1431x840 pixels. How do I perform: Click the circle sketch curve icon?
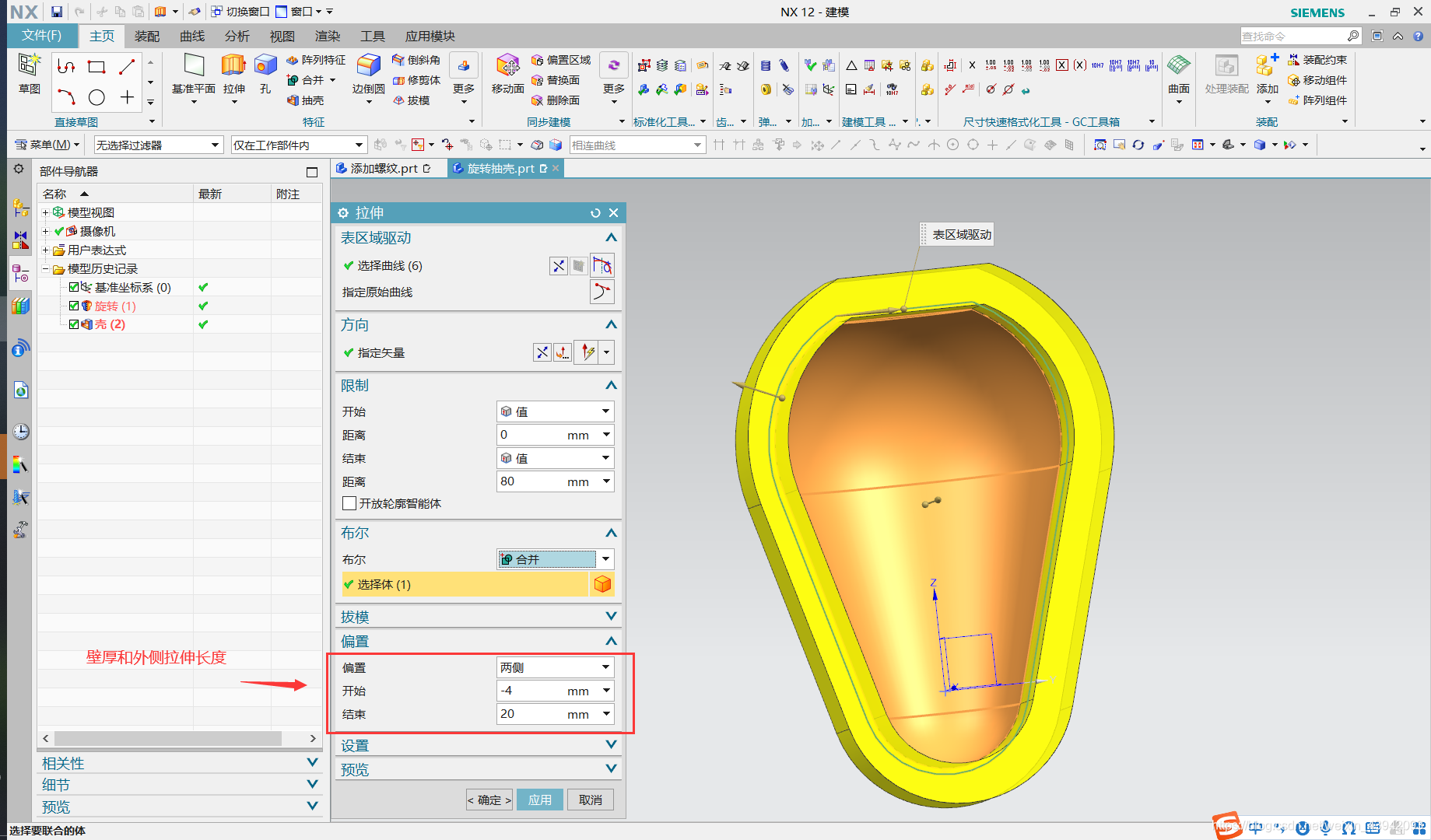(x=96, y=97)
